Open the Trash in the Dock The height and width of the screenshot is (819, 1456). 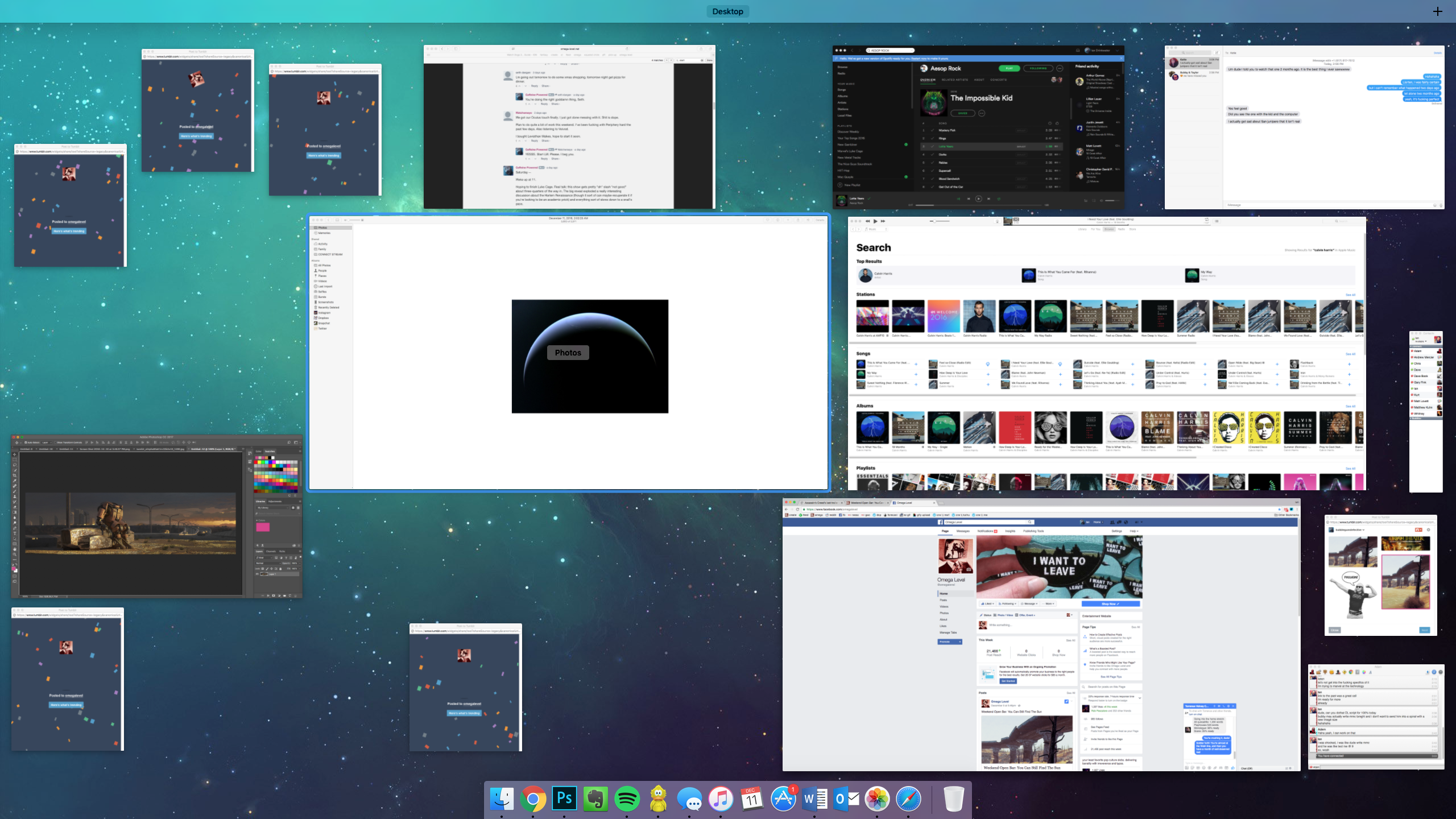(954, 799)
